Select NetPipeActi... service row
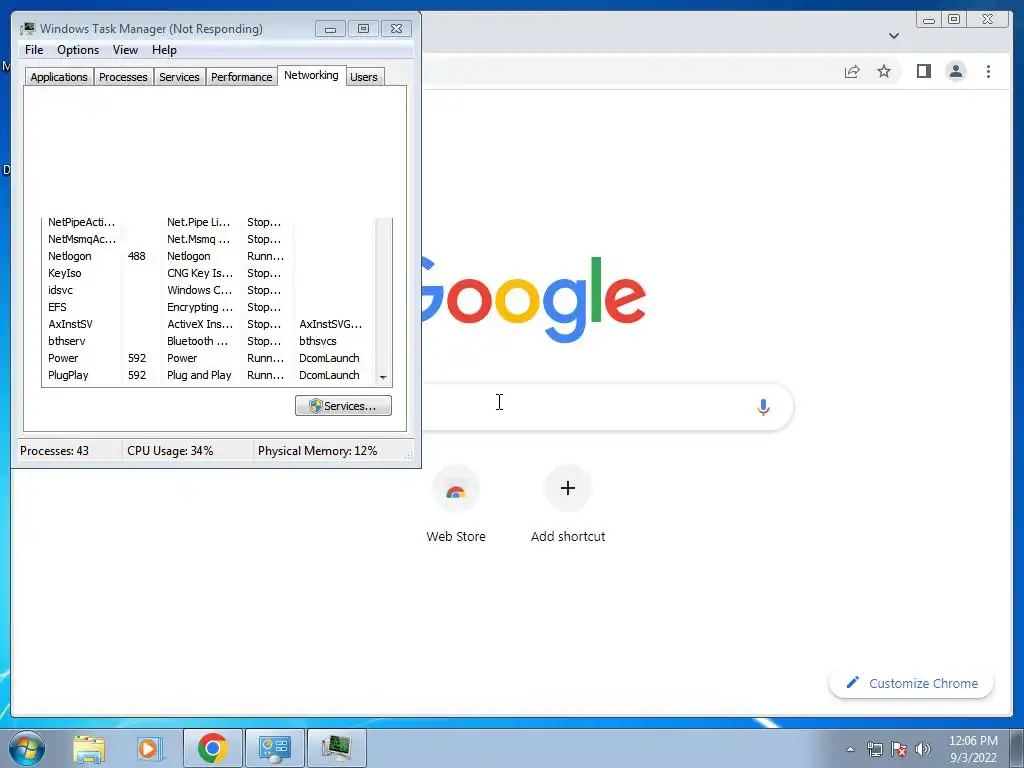Image resolution: width=1024 pixels, height=768 pixels. (208, 222)
